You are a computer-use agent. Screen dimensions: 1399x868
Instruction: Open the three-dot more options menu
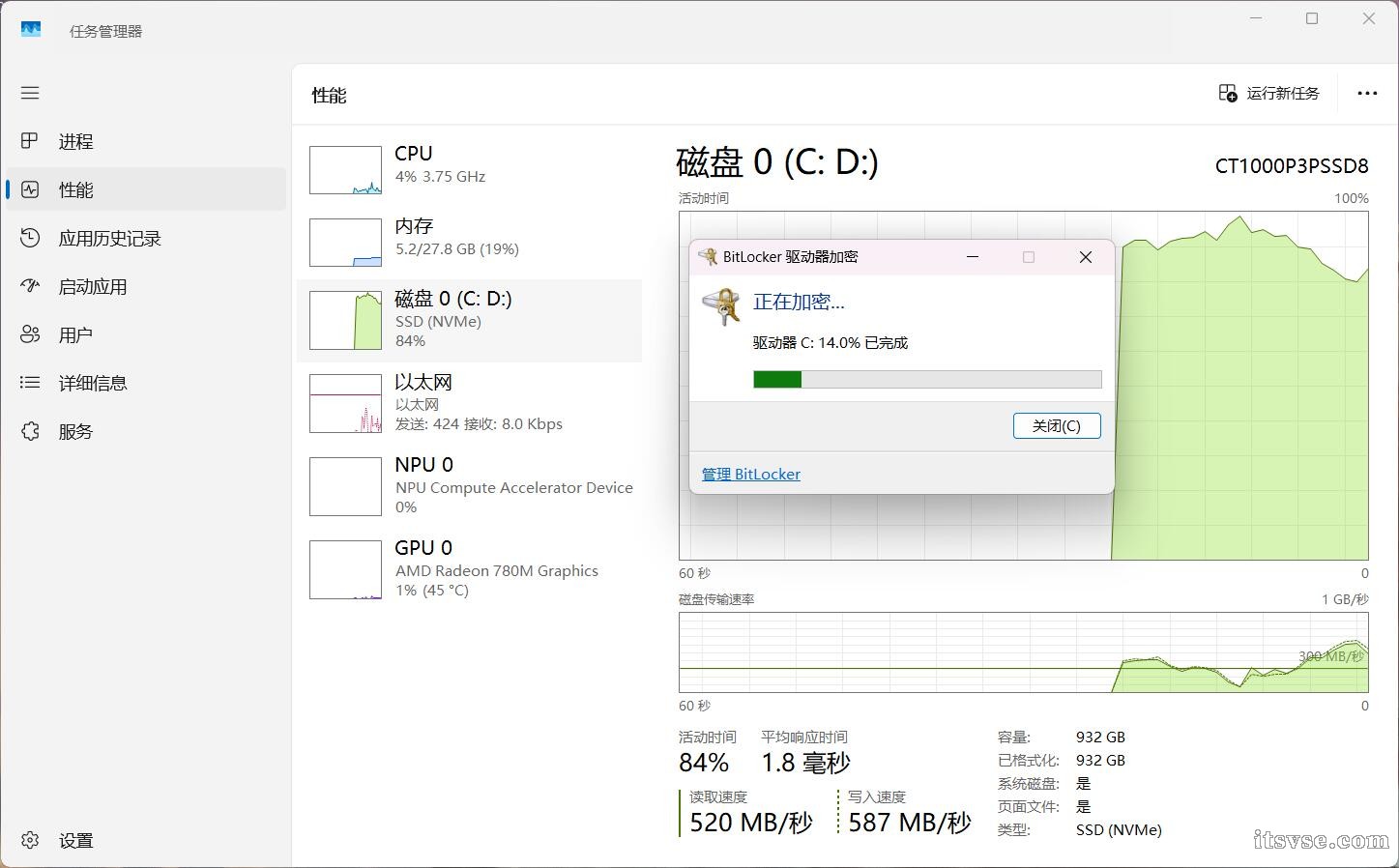pyautogui.click(x=1367, y=93)
